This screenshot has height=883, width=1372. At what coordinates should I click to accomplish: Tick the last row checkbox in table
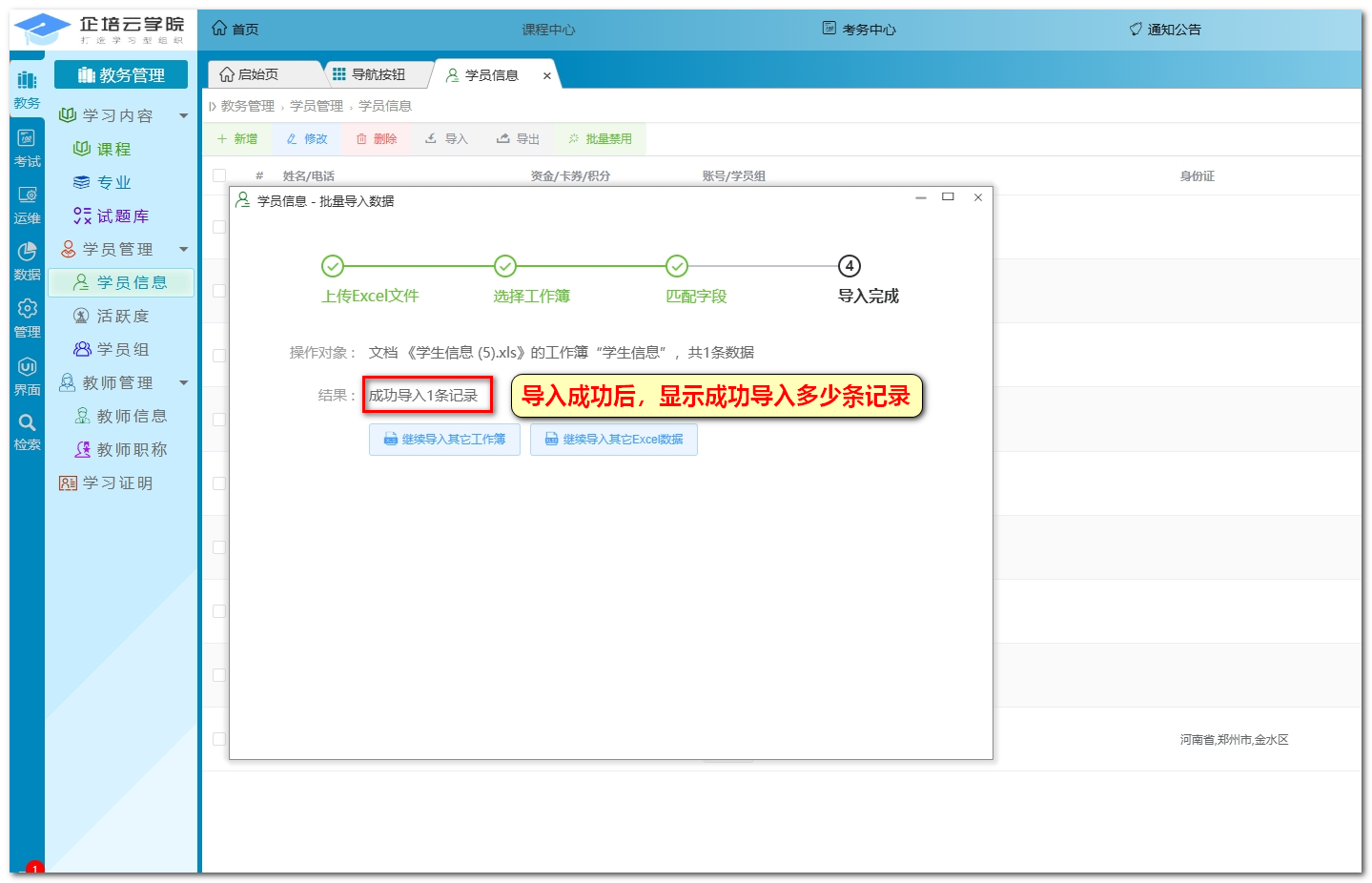click(x=219, y=739)
